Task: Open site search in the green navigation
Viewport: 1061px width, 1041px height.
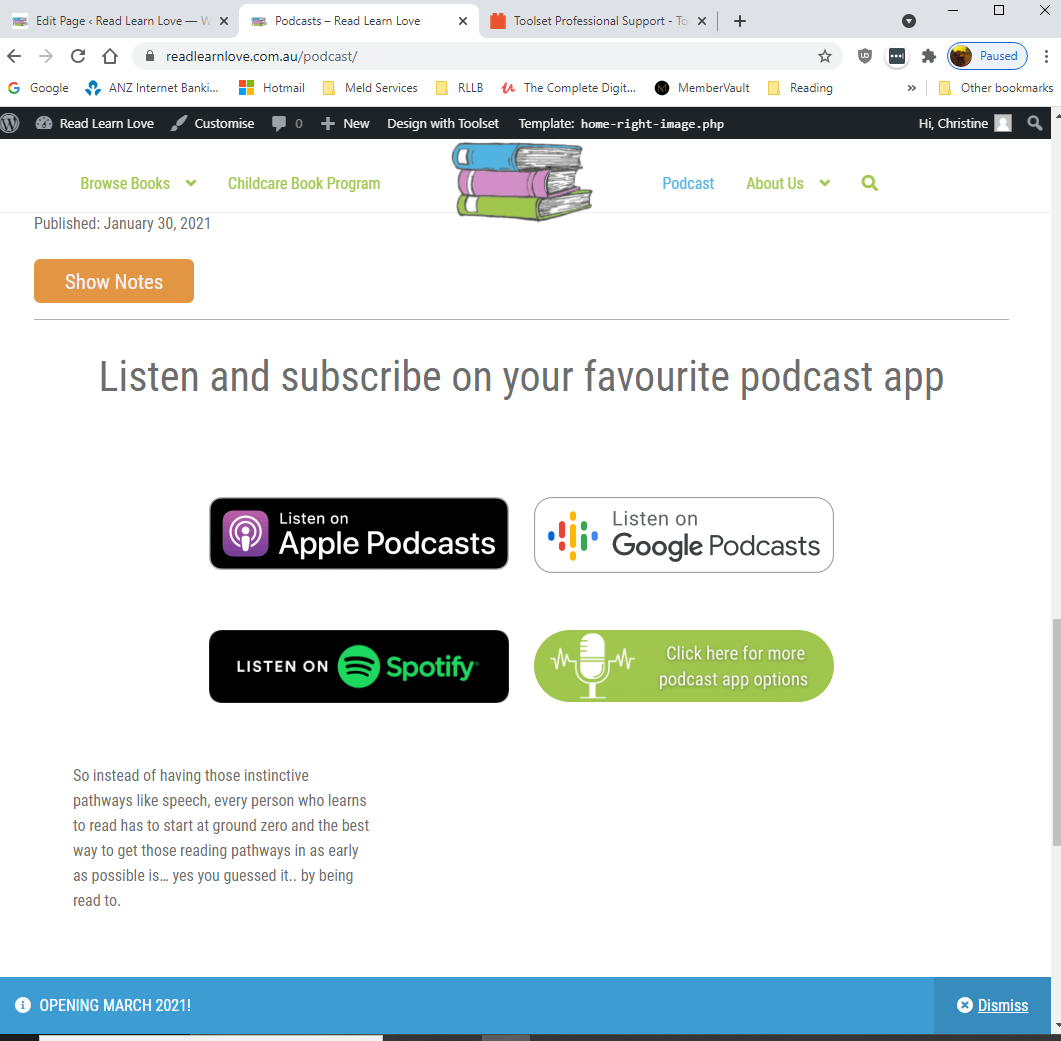Action: pos(870,183)
